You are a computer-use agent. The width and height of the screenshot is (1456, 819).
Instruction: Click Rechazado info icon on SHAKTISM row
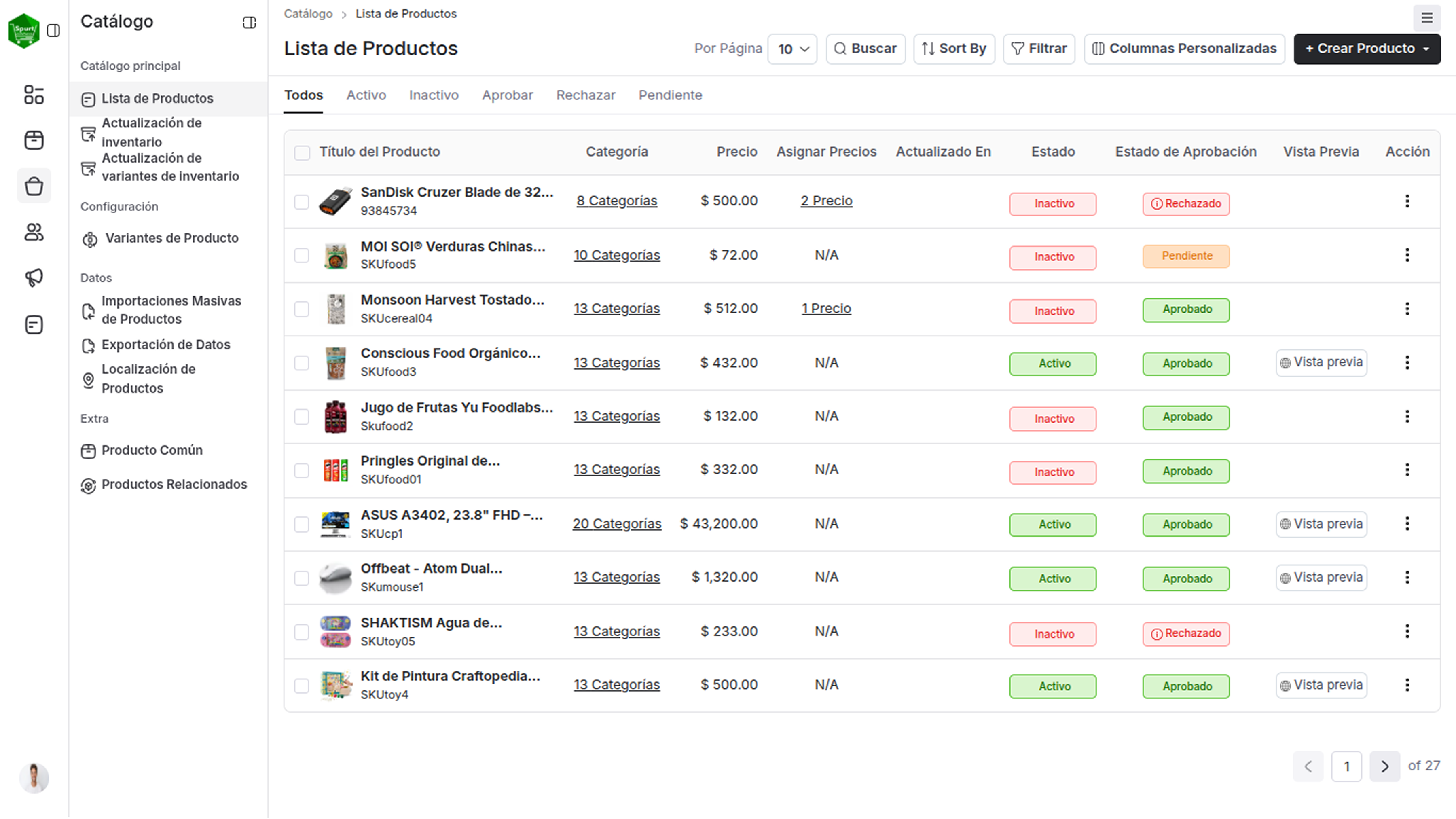[1156, 634]
